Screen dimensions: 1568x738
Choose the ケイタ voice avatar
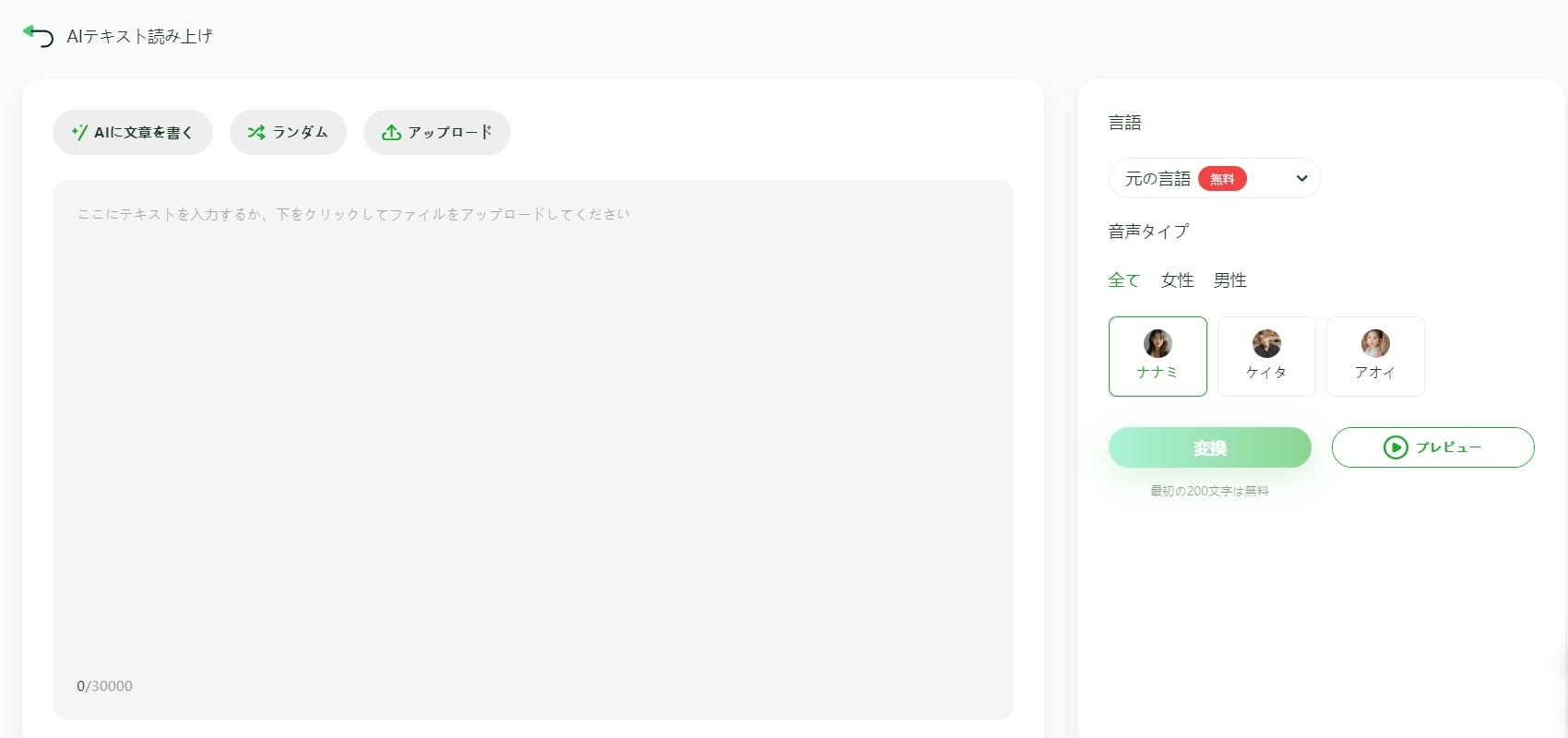[x=1266, y=343]
